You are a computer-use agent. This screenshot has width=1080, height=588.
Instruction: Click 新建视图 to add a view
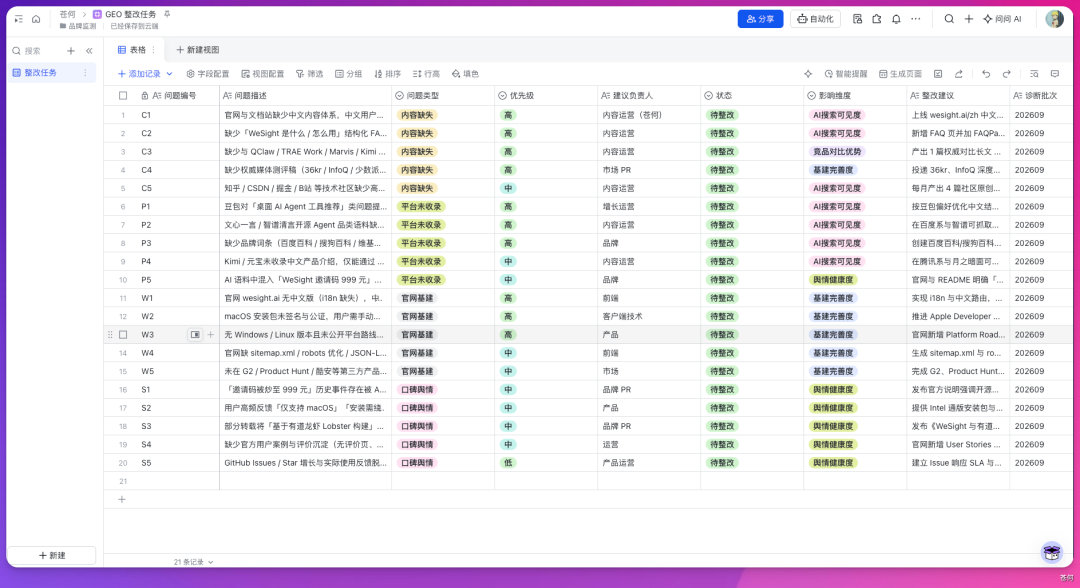[198, 50]
